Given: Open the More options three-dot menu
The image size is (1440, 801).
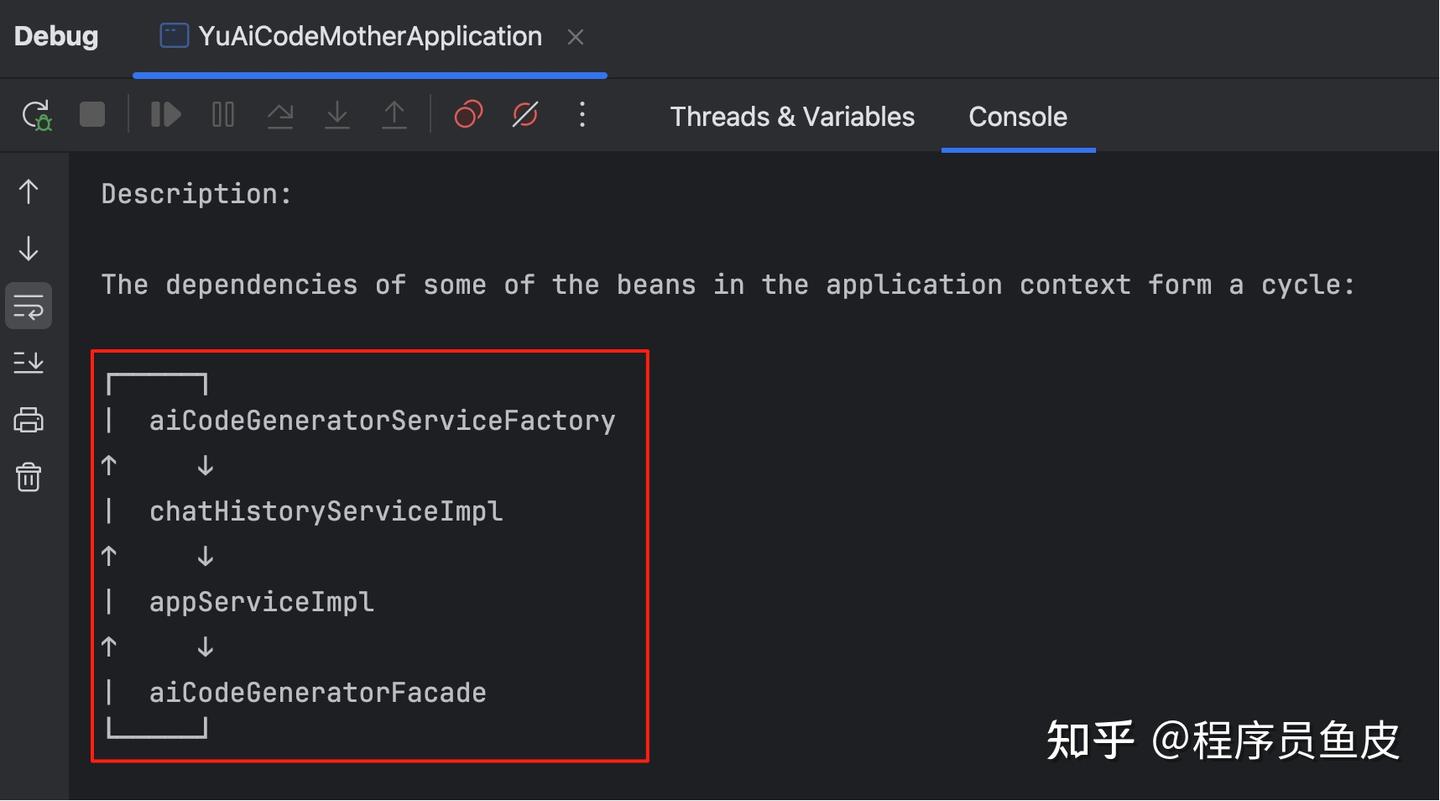Looking at the screenshot, I should pyautogui.click(x=582, y=115).
